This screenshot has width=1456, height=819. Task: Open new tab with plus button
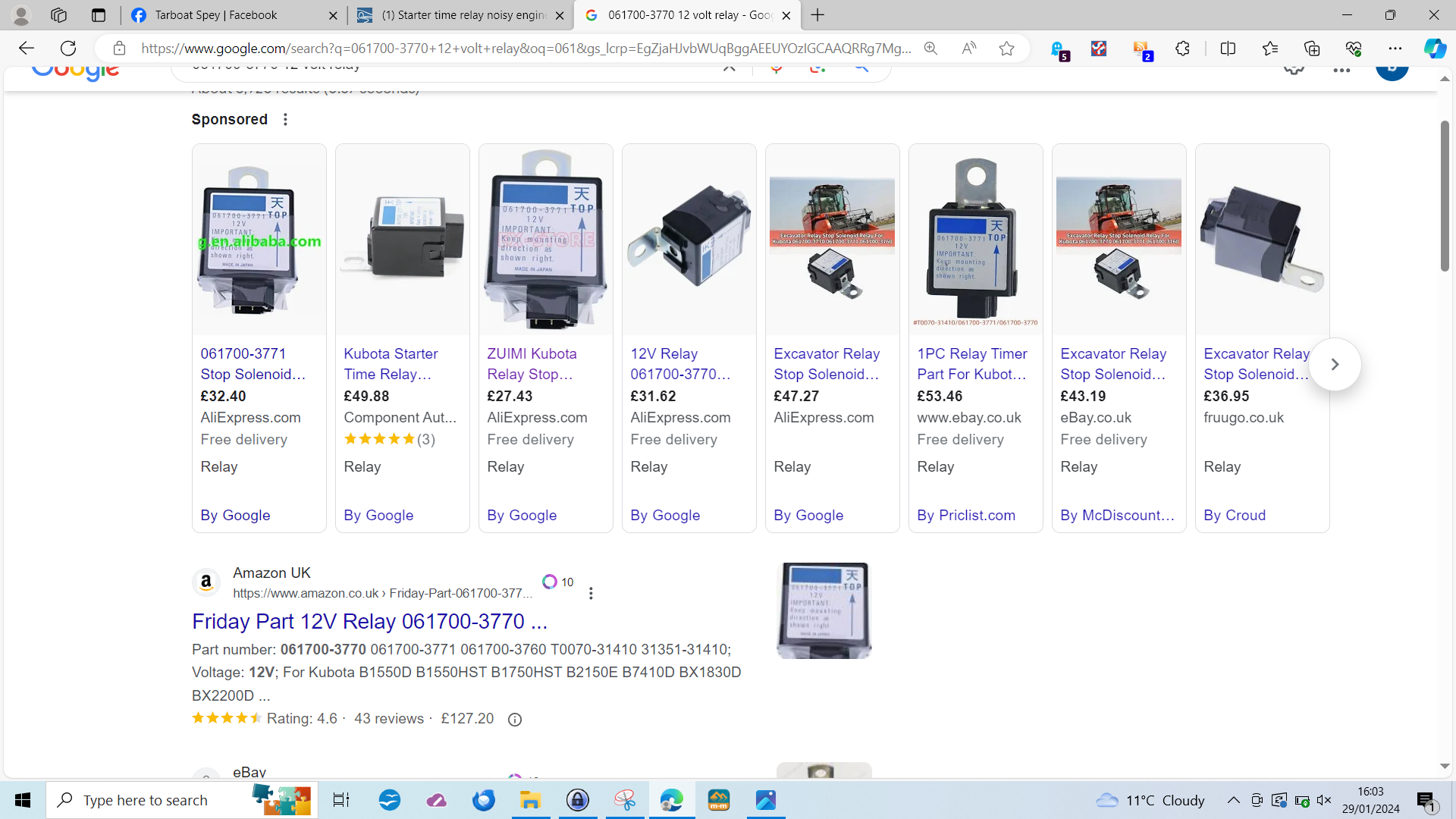(817, 15)
